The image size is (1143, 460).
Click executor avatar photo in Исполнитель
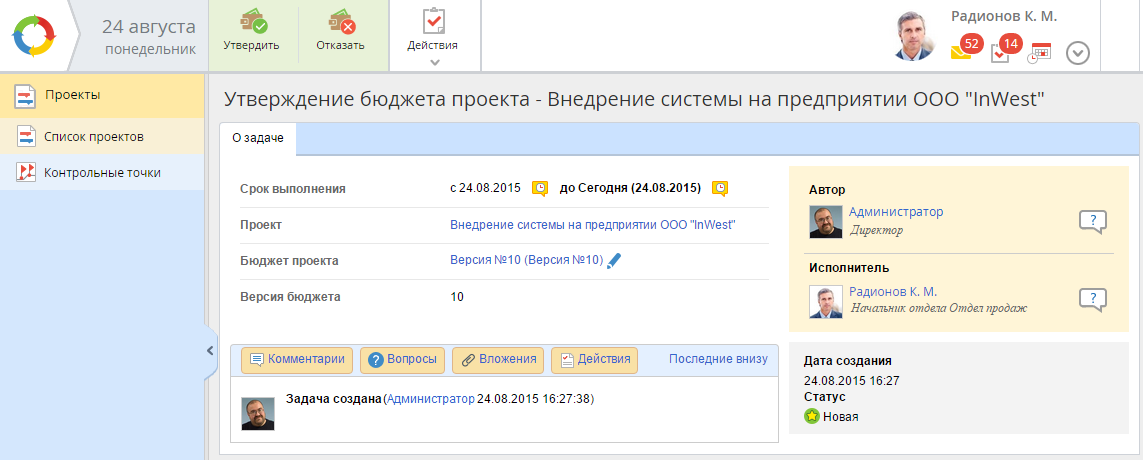tap(826, 301)
